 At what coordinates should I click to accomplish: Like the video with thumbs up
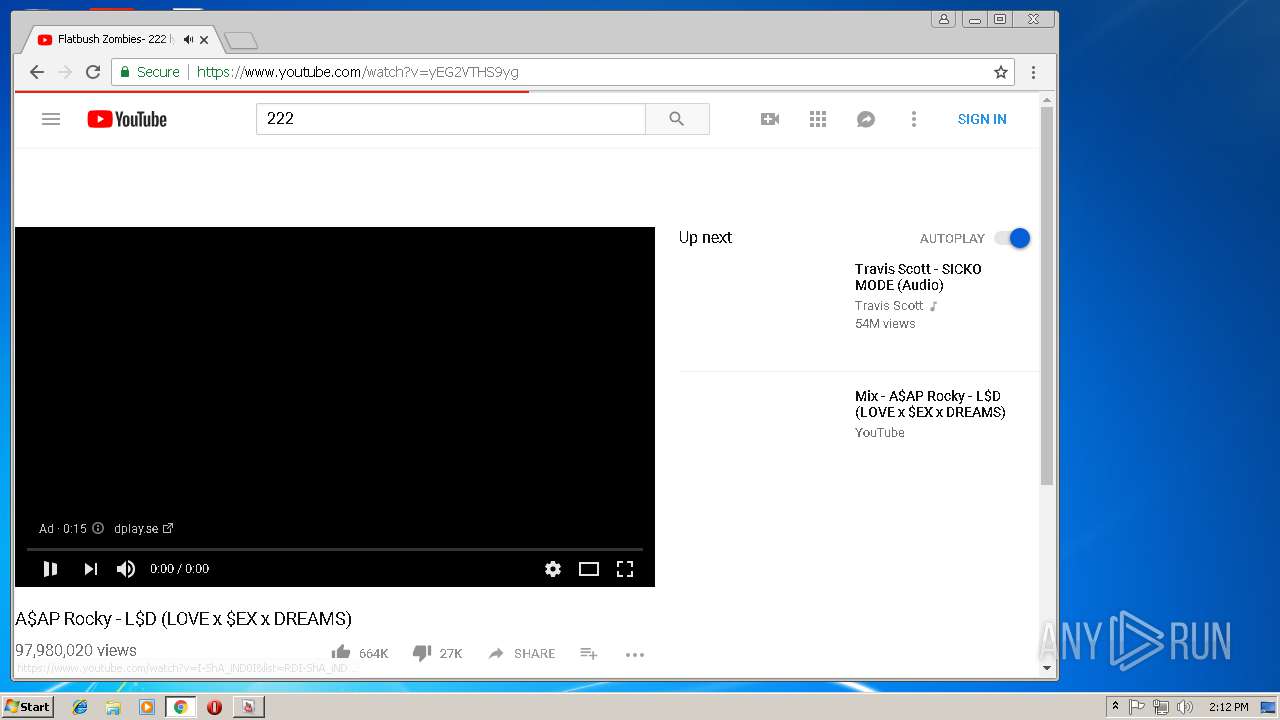pyautogui.click(x=341, y=653)
